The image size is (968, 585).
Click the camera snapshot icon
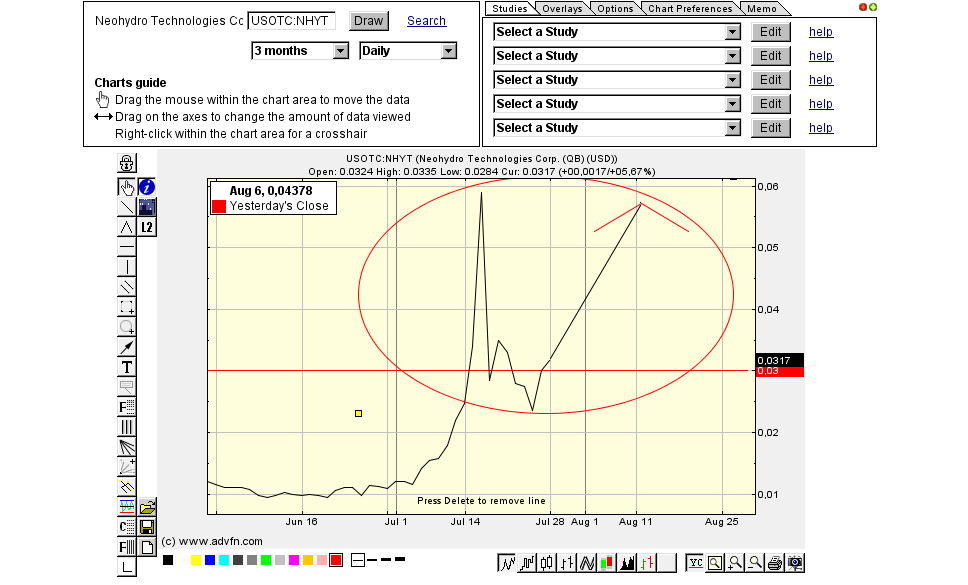(795, 563)
